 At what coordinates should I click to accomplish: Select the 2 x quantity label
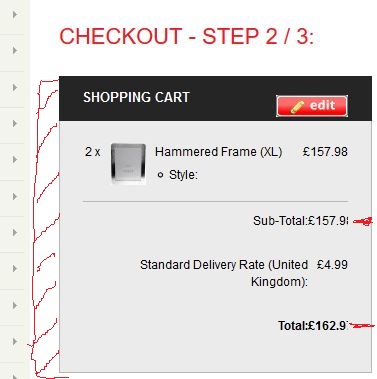coord(93,152)
